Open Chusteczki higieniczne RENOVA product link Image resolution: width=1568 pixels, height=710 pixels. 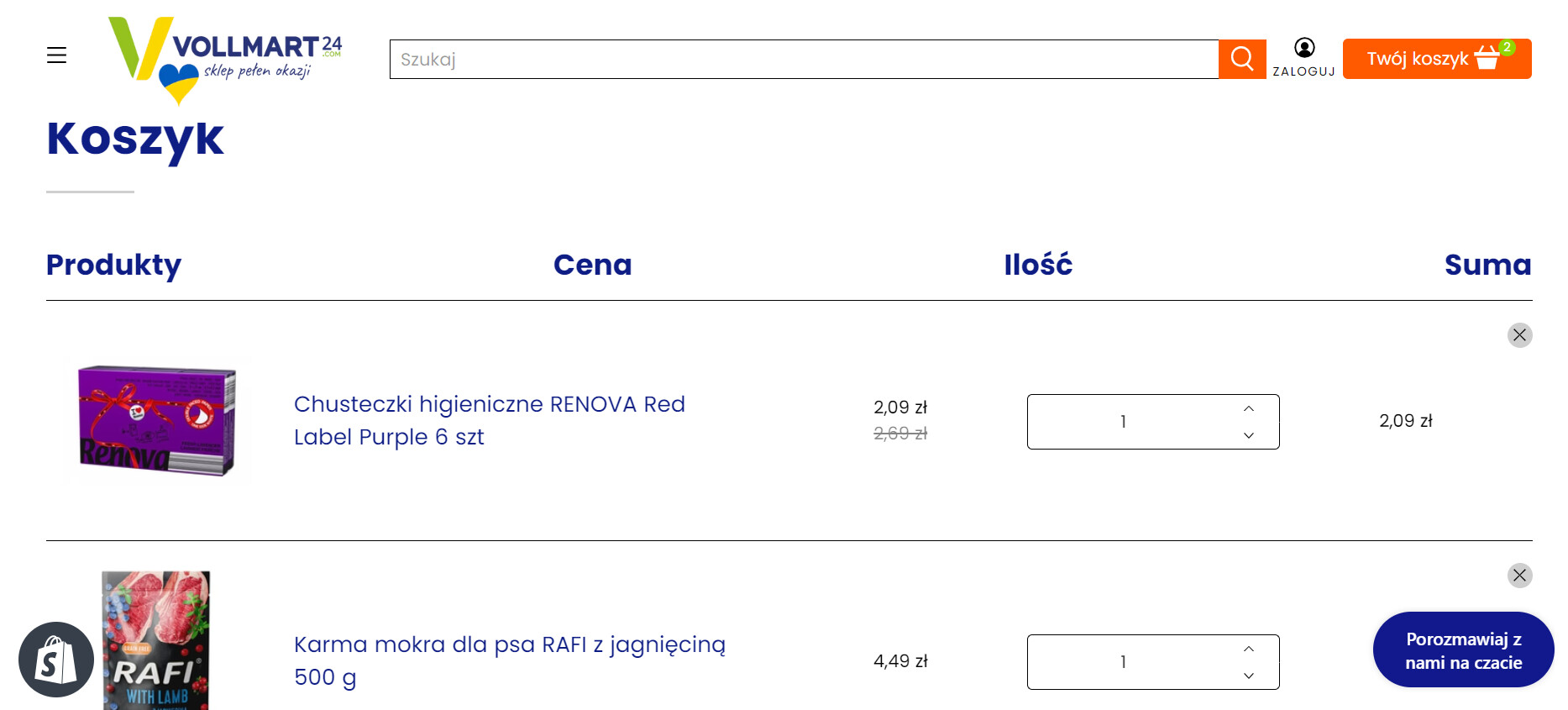pyautogui.click(x=490, y=420)
